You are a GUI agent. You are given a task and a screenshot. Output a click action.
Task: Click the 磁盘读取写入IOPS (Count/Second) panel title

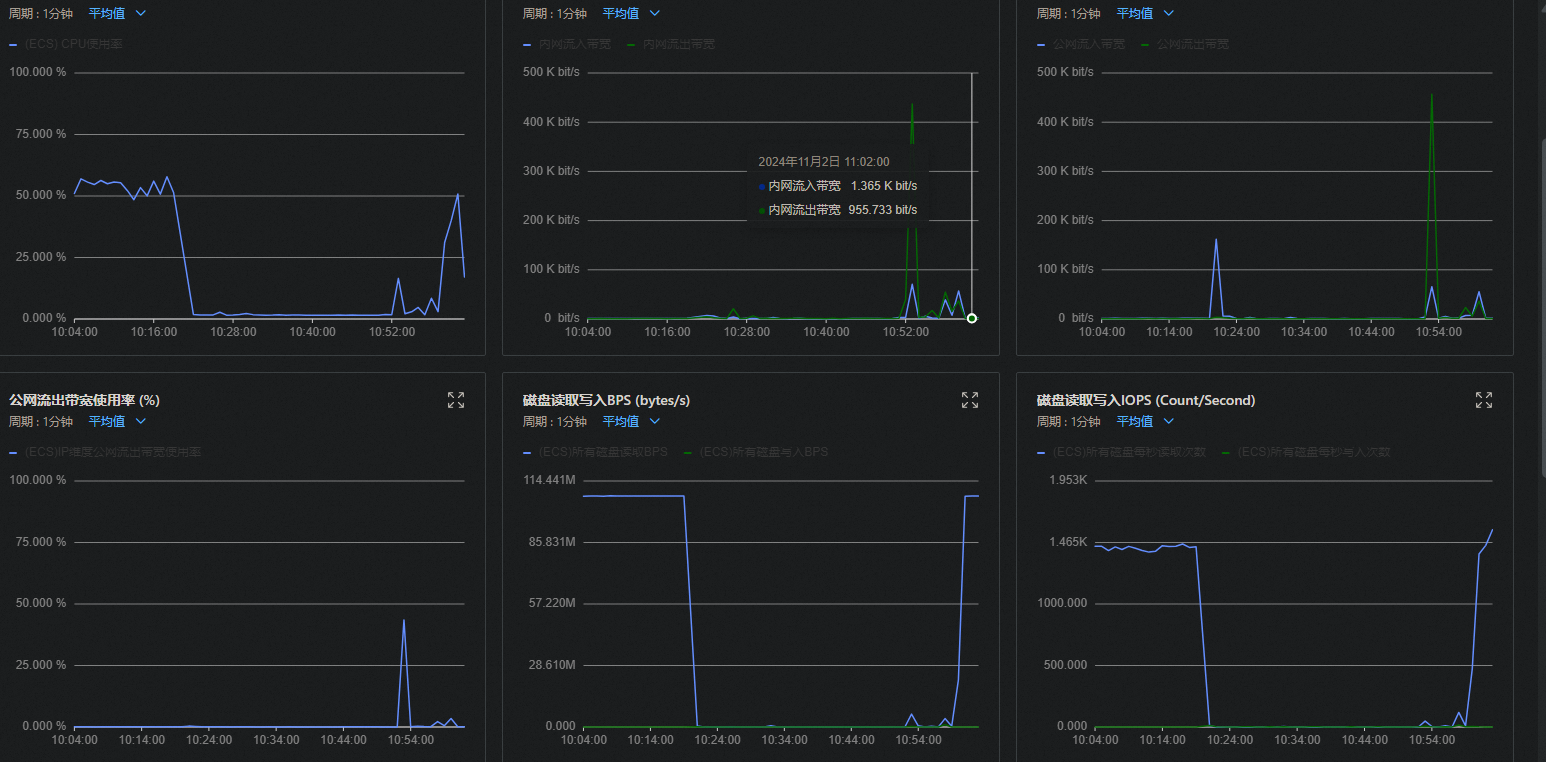click(x=1146, y=400)
